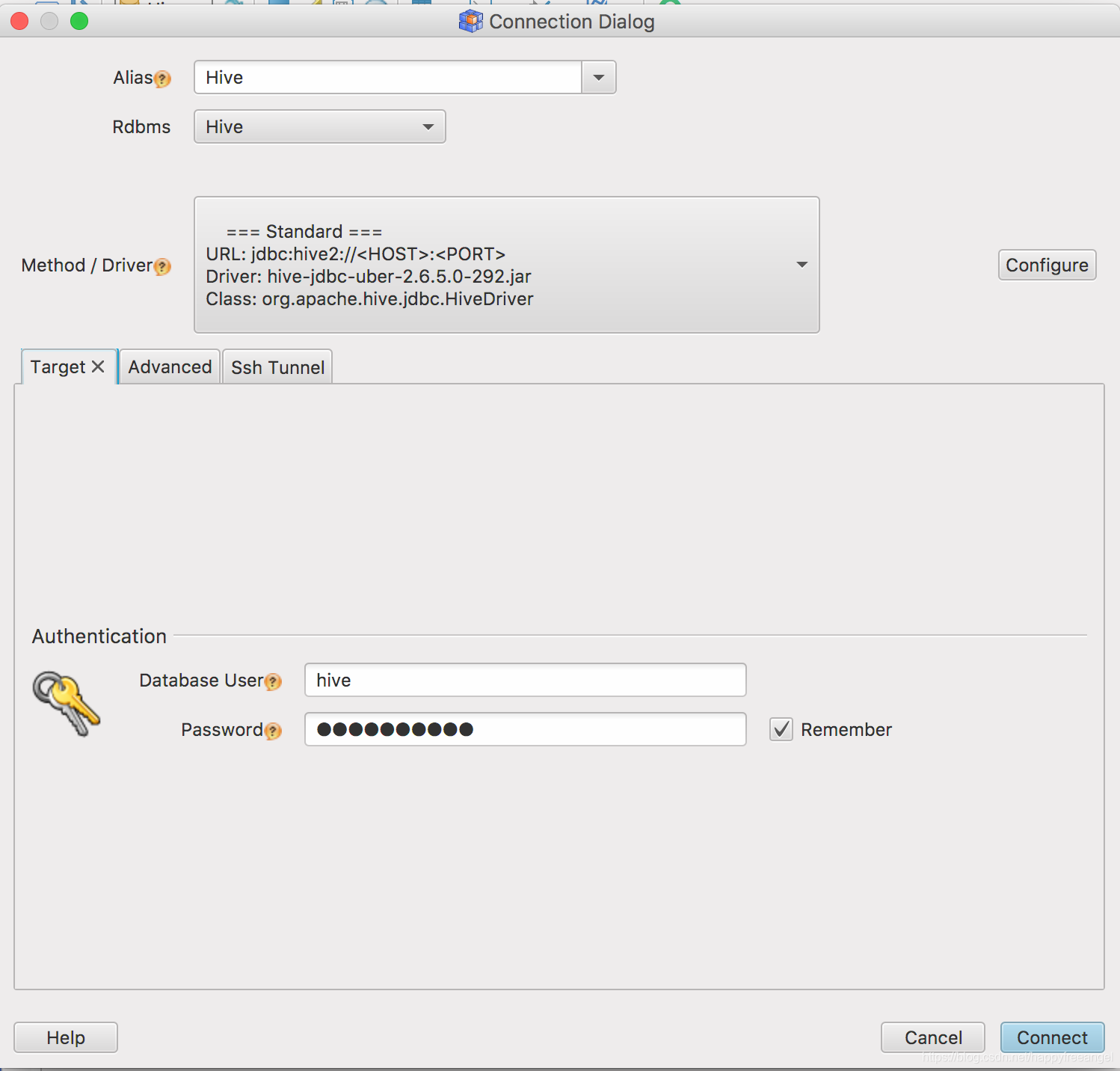Click the Password help question-mark icon

(x=273, y=731)
